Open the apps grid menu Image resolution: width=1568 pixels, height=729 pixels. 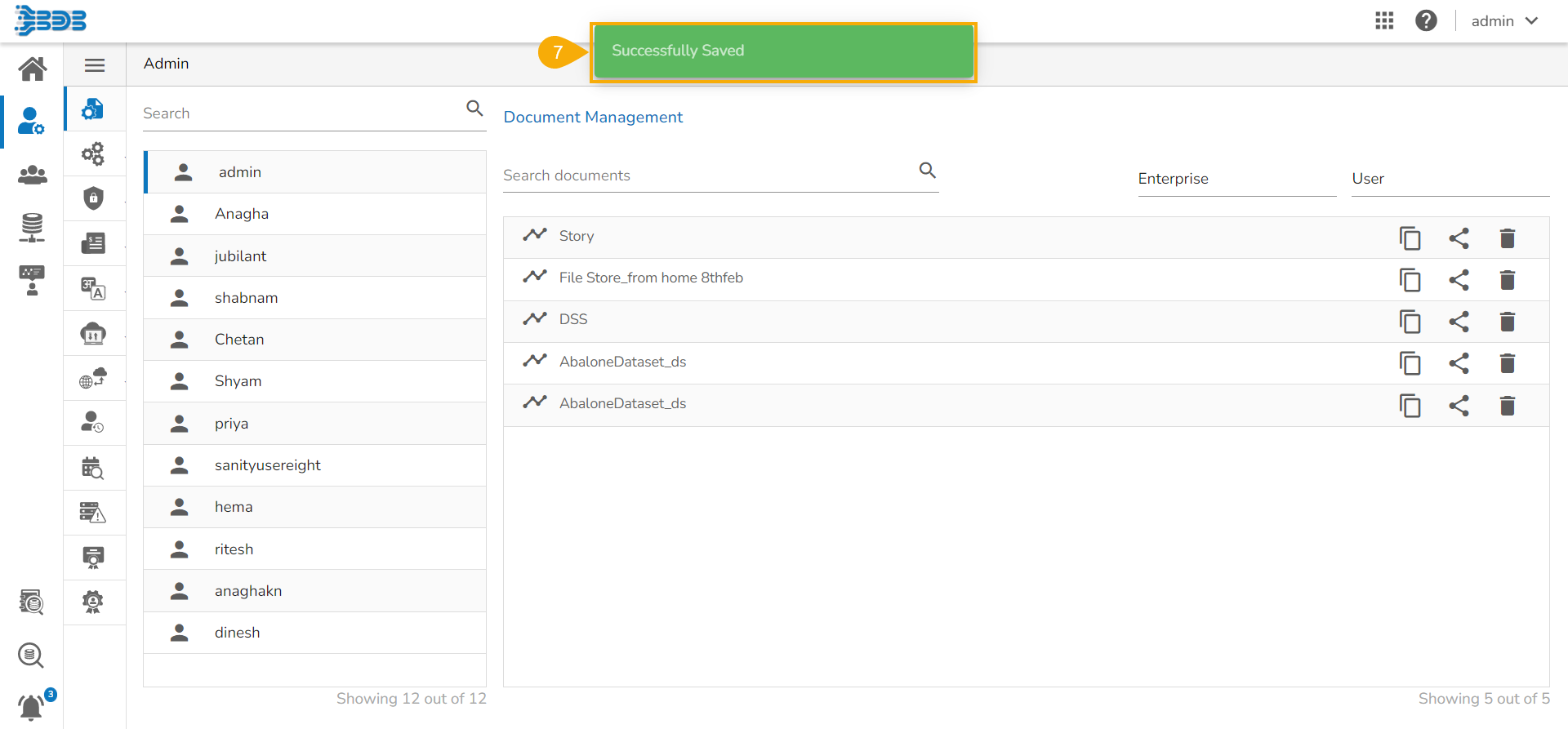point(1384,21)
